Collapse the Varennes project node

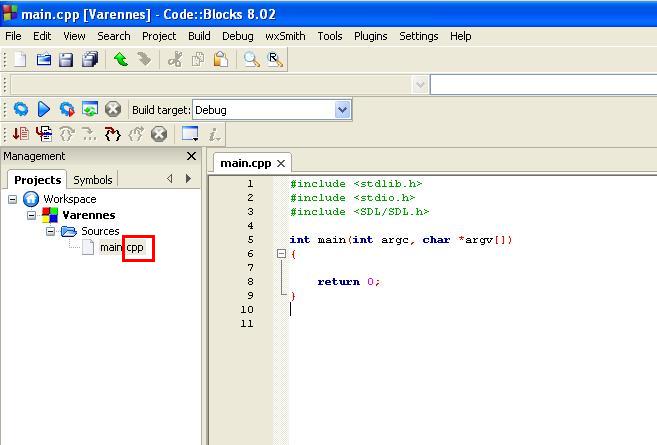point(31,215)
